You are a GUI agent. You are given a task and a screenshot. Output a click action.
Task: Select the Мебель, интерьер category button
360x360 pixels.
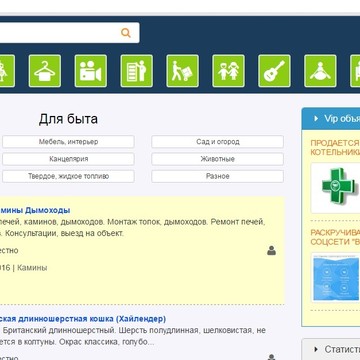68,142
